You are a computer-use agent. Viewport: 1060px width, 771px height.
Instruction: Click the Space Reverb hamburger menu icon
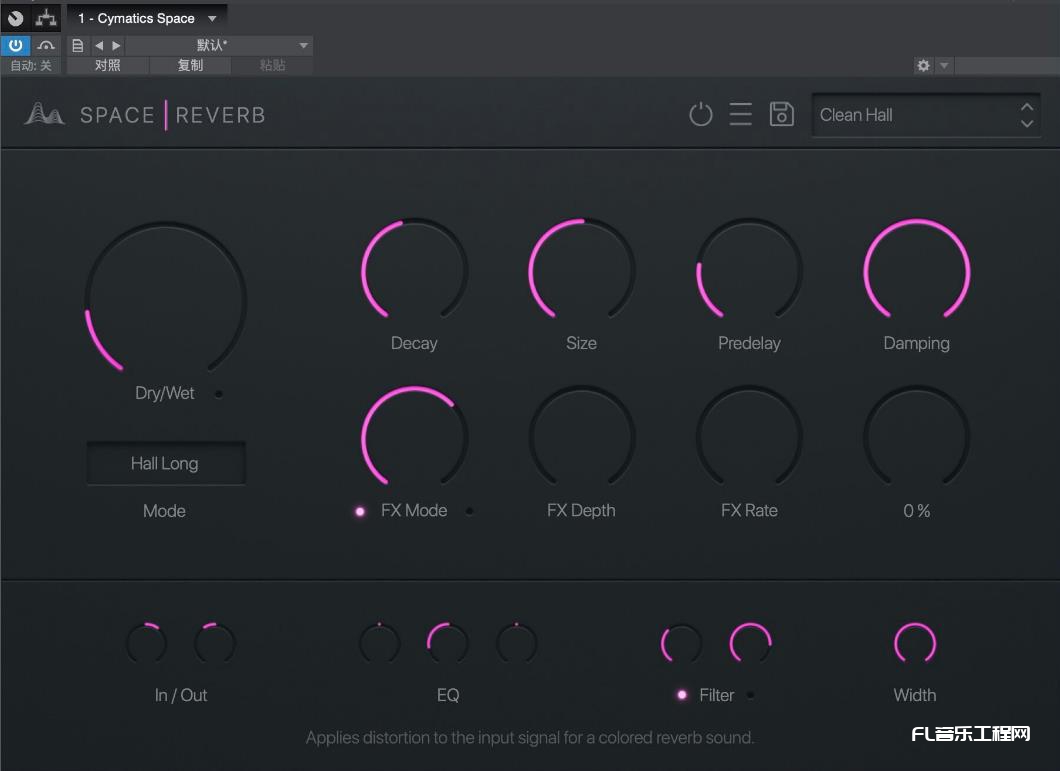point(740,114)
